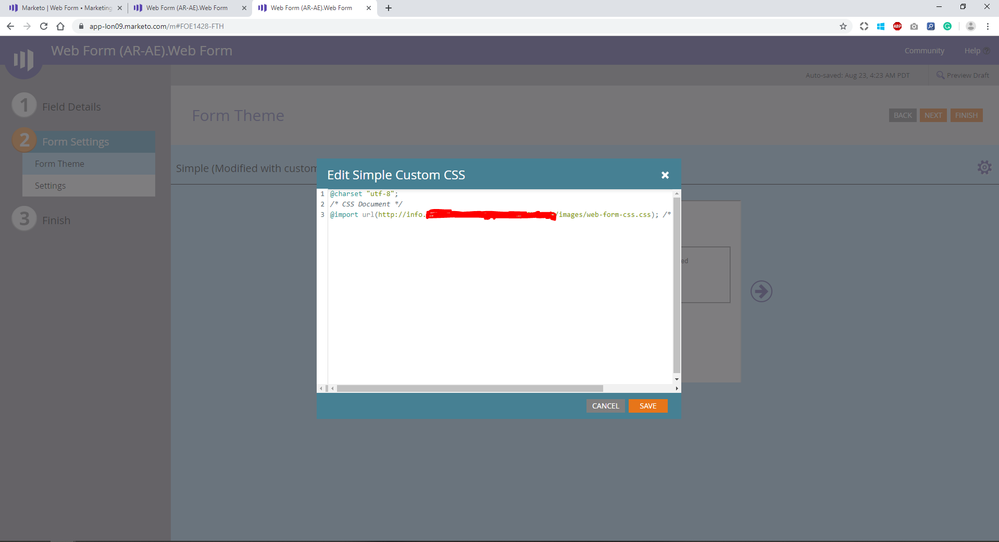Save the custom CSS changes
Screen dimensions: 999x542
click(x=647, y=406)
